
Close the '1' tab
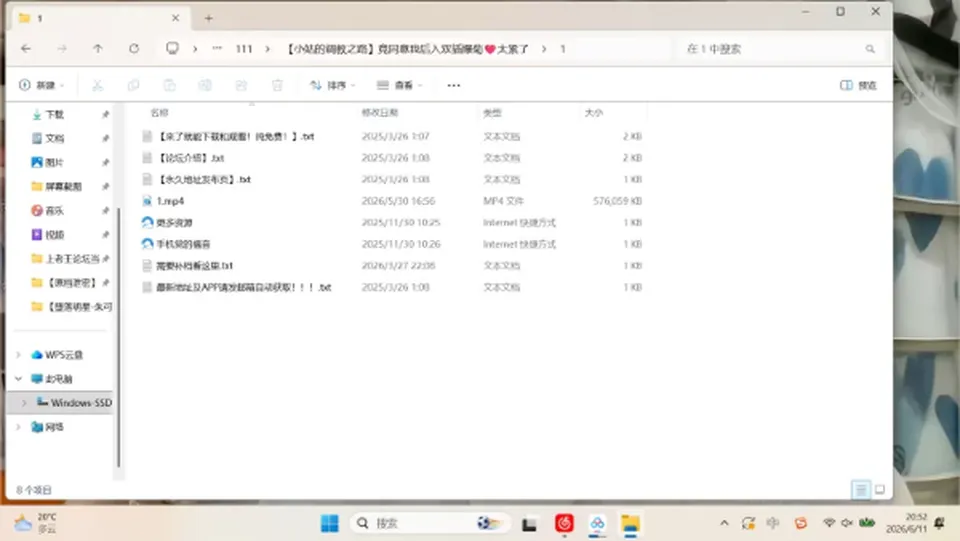[176, 18]
